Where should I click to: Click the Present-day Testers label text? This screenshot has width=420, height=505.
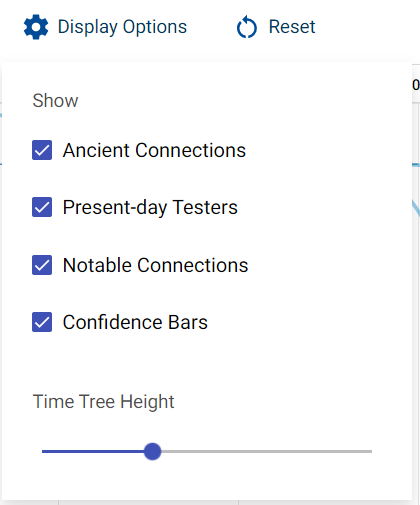pos(150,208)
